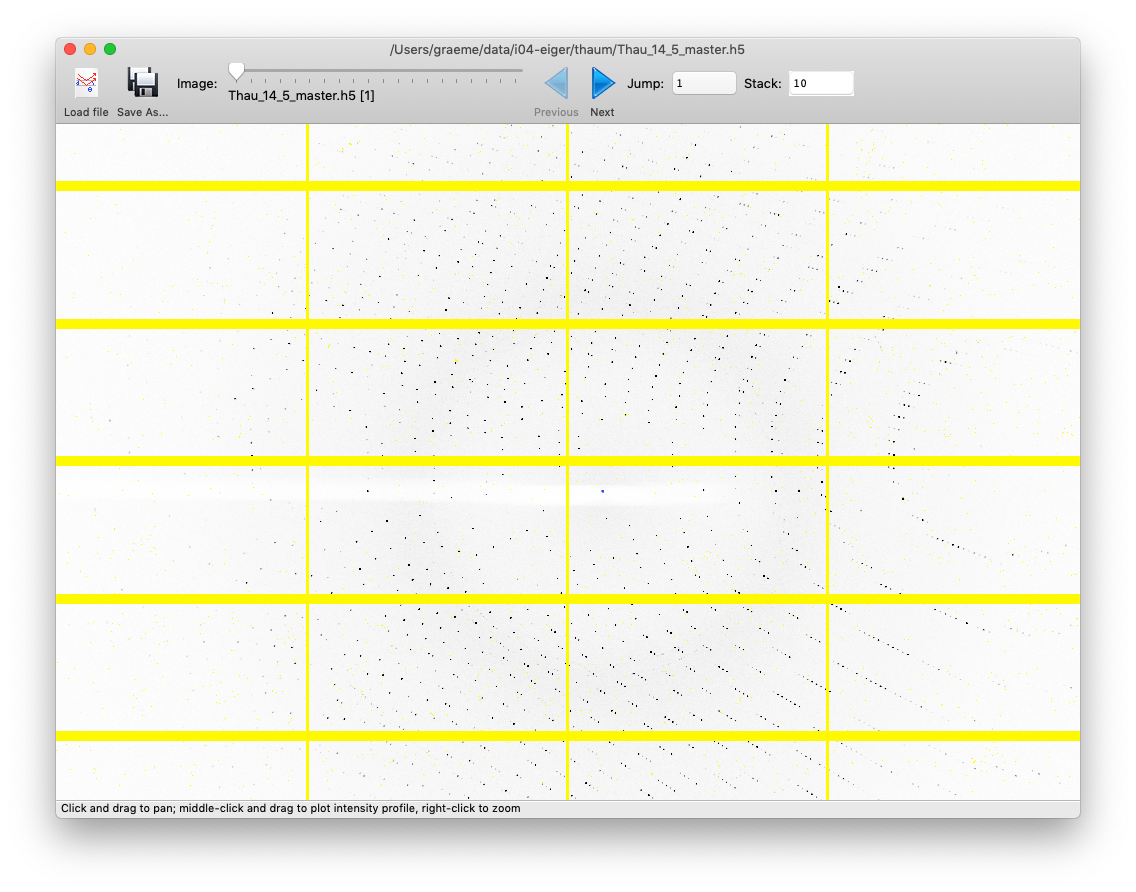Click the status bar help text
The image size is (1136, 892).
pyautogui.click(x=289, y=808)
